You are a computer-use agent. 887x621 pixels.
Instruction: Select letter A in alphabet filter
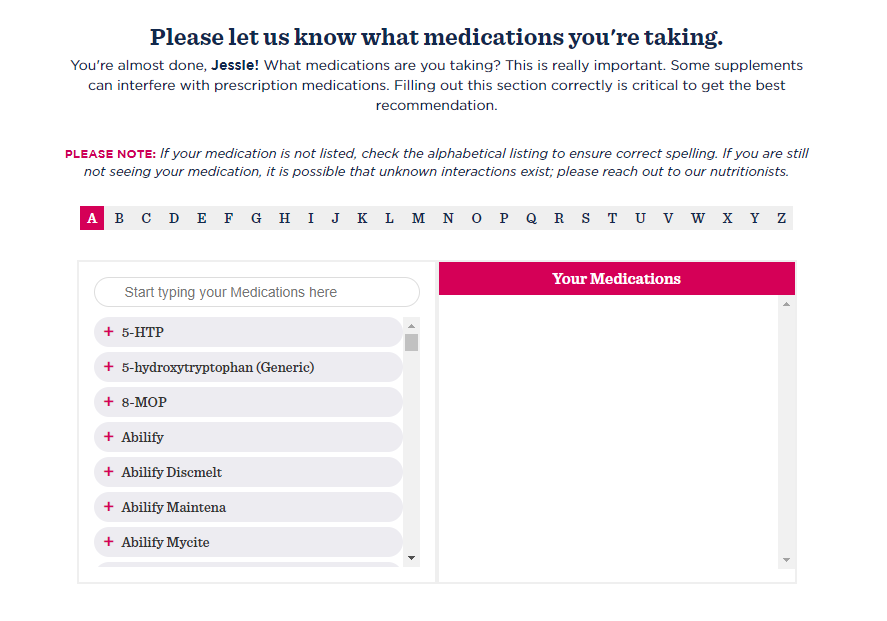[92, 218]
